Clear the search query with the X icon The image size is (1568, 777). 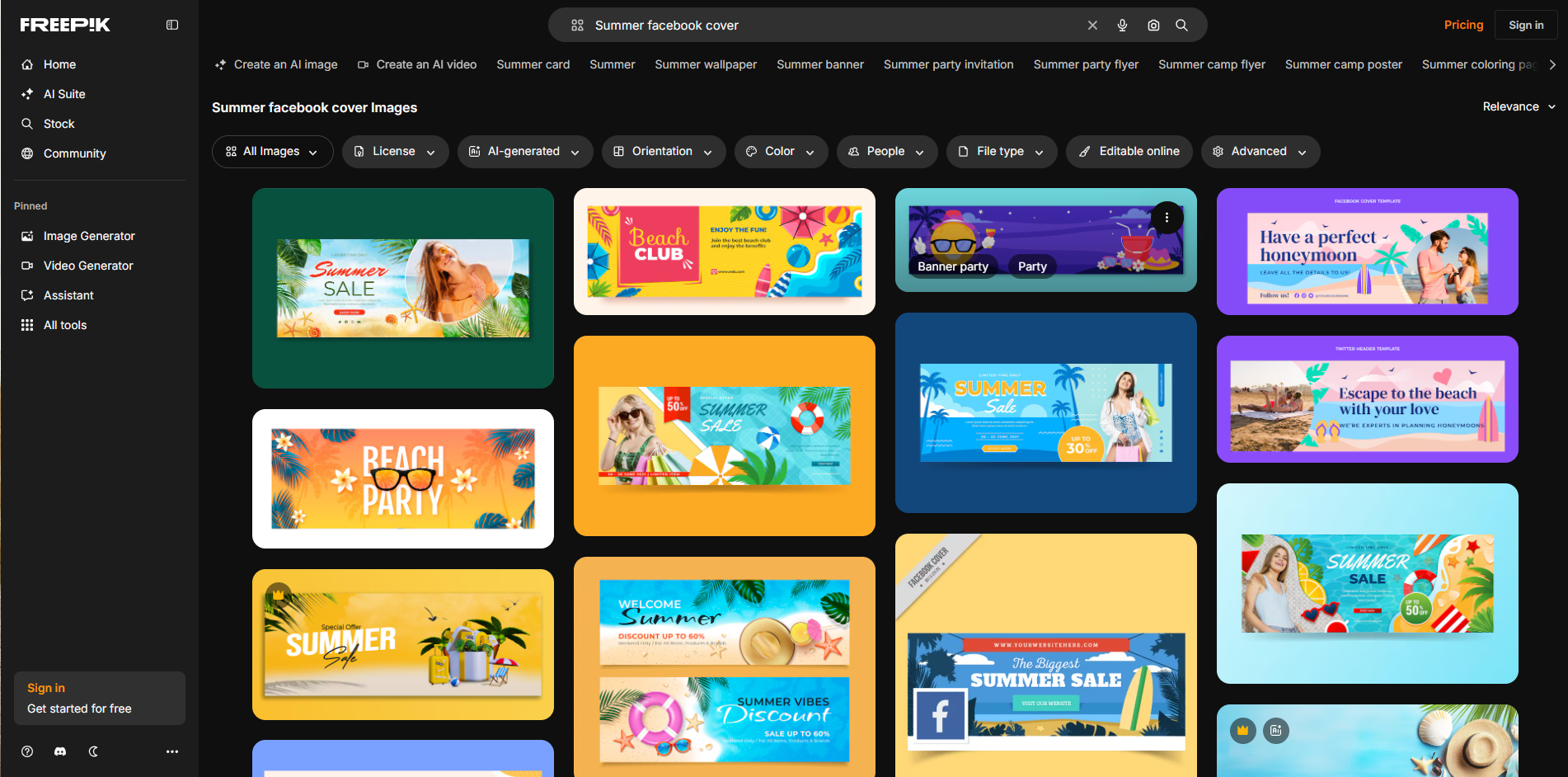(1092, 25)
